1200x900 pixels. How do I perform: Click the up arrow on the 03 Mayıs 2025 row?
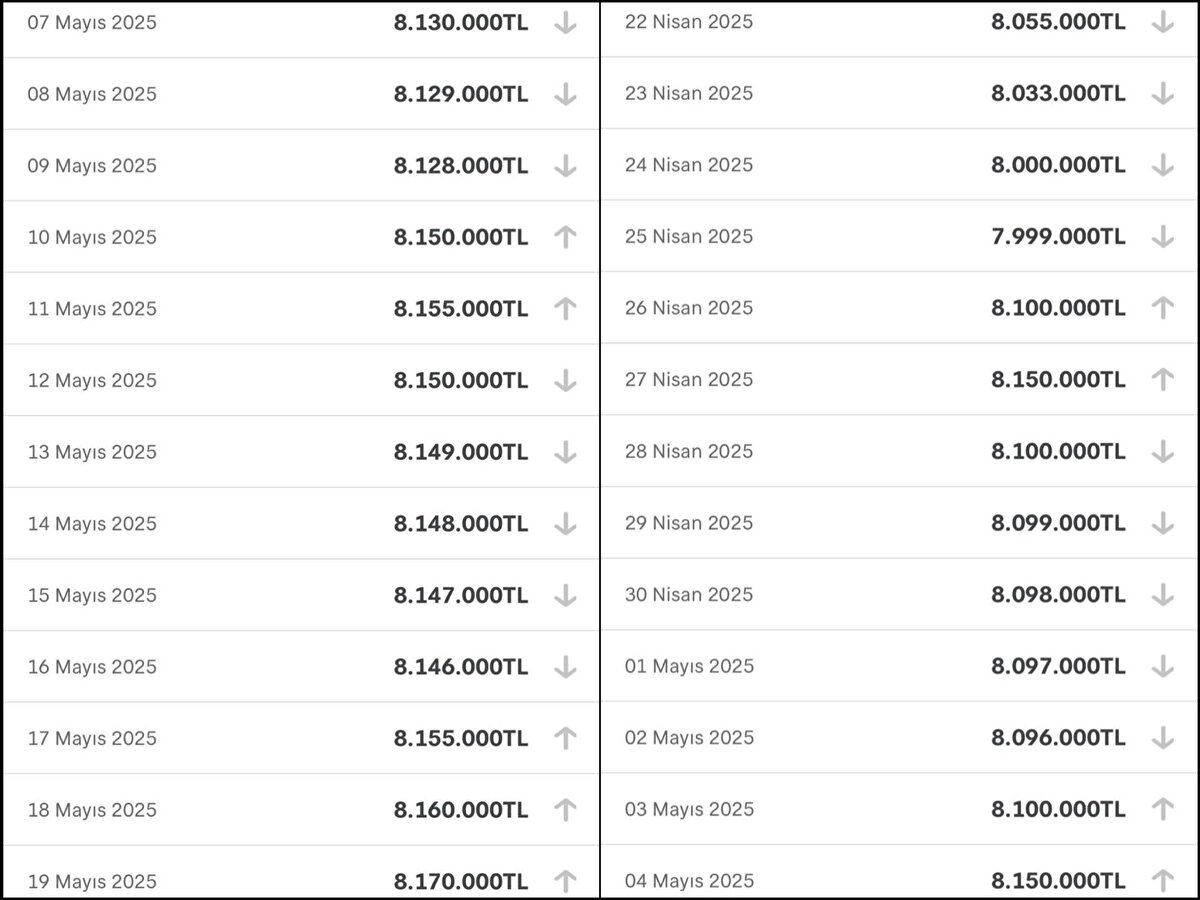tap(1162, 809)
